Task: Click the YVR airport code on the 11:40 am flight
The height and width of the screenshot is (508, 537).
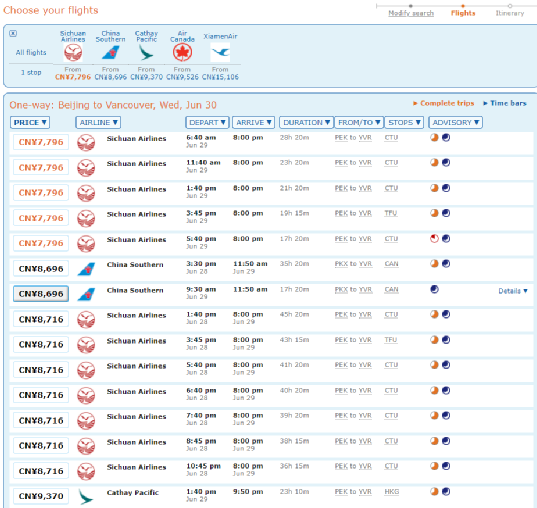Action: pyautogui.click(x=365, y=163)
